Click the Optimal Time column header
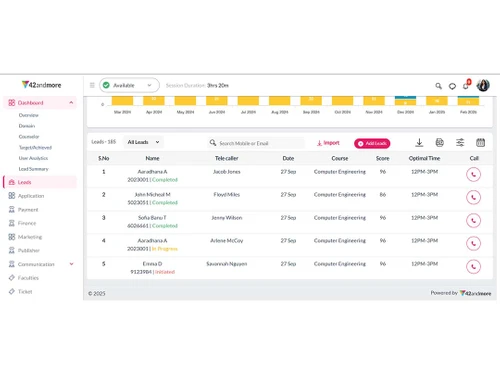500x375 pixels. click(424, 158)
